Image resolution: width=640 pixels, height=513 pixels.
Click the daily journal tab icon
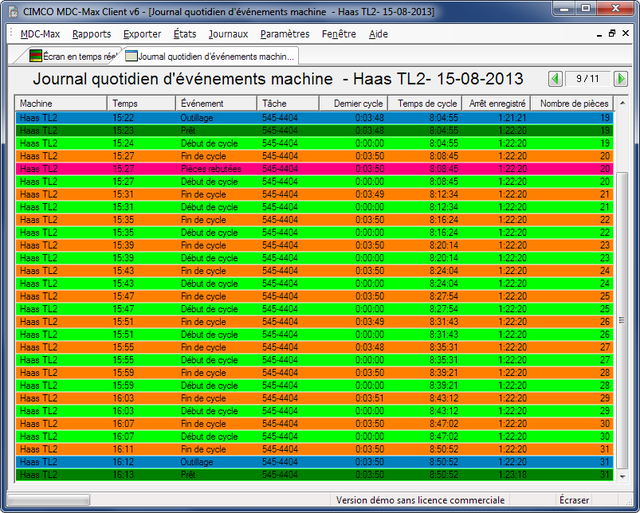point(131,56)
